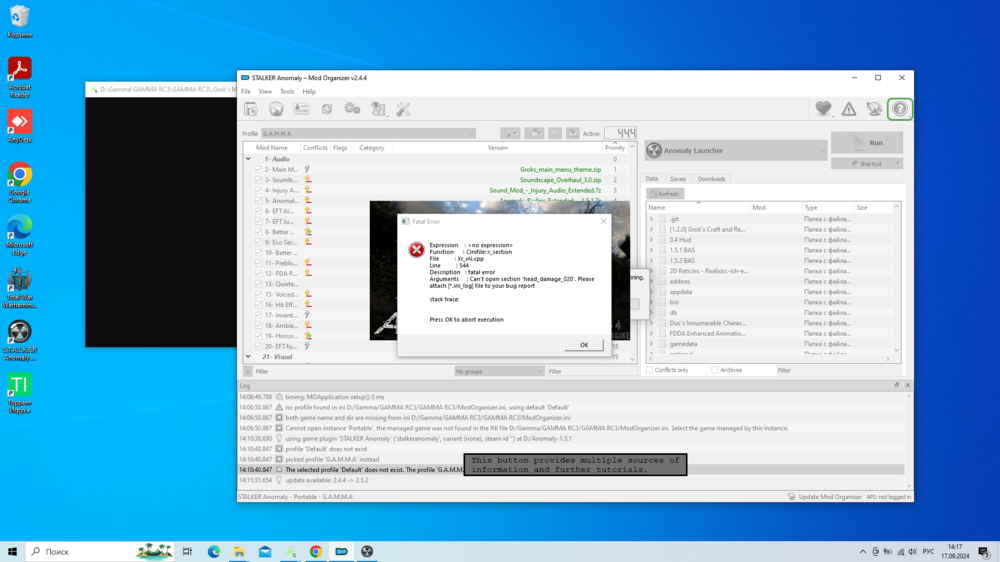The height and width of the screenshot is (562, 1000).
Task: Switch to the Downloads tab
Action: pyautogui.click(x=711, y=179)
